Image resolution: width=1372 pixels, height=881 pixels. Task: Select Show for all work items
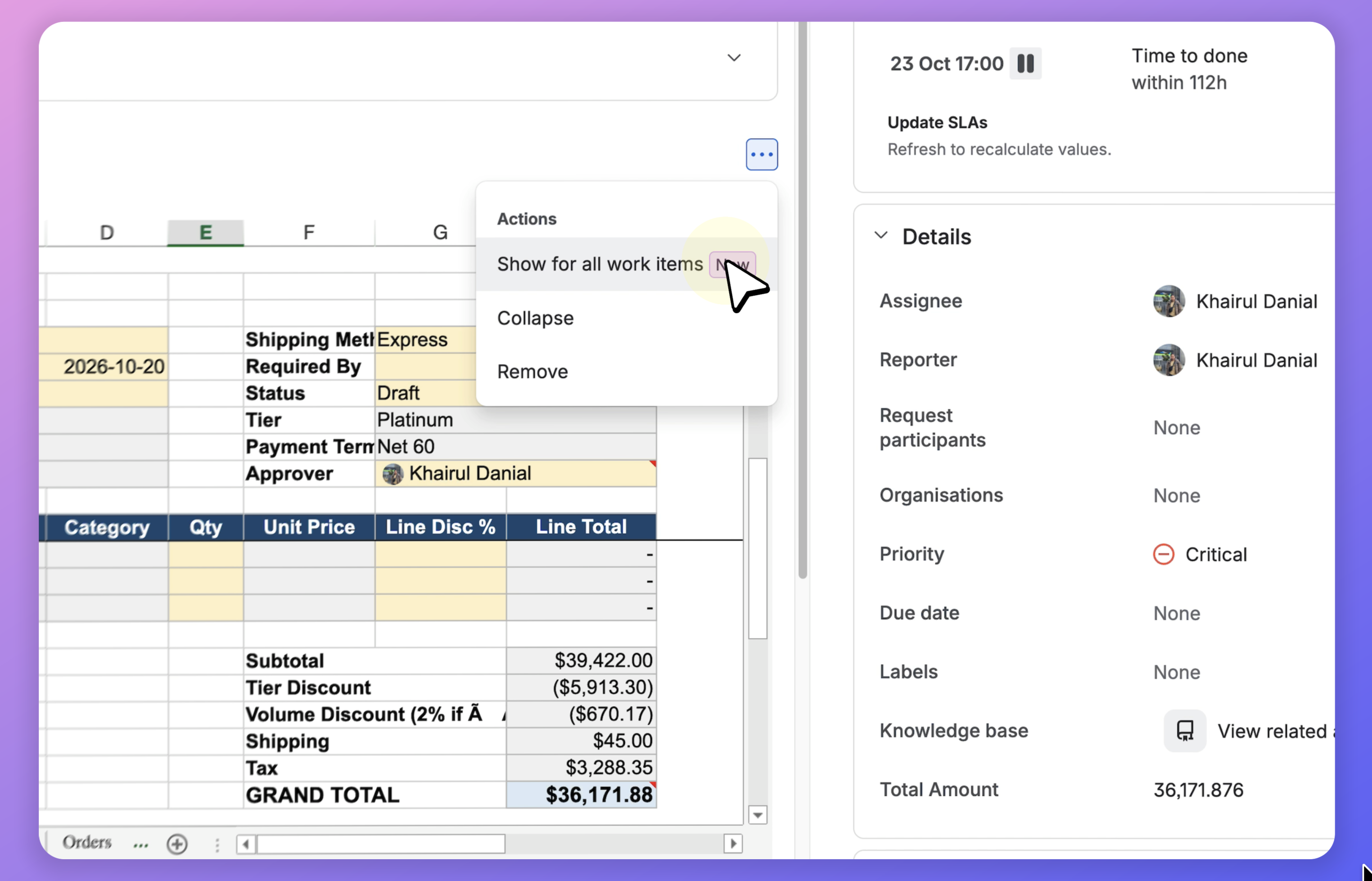626,264
